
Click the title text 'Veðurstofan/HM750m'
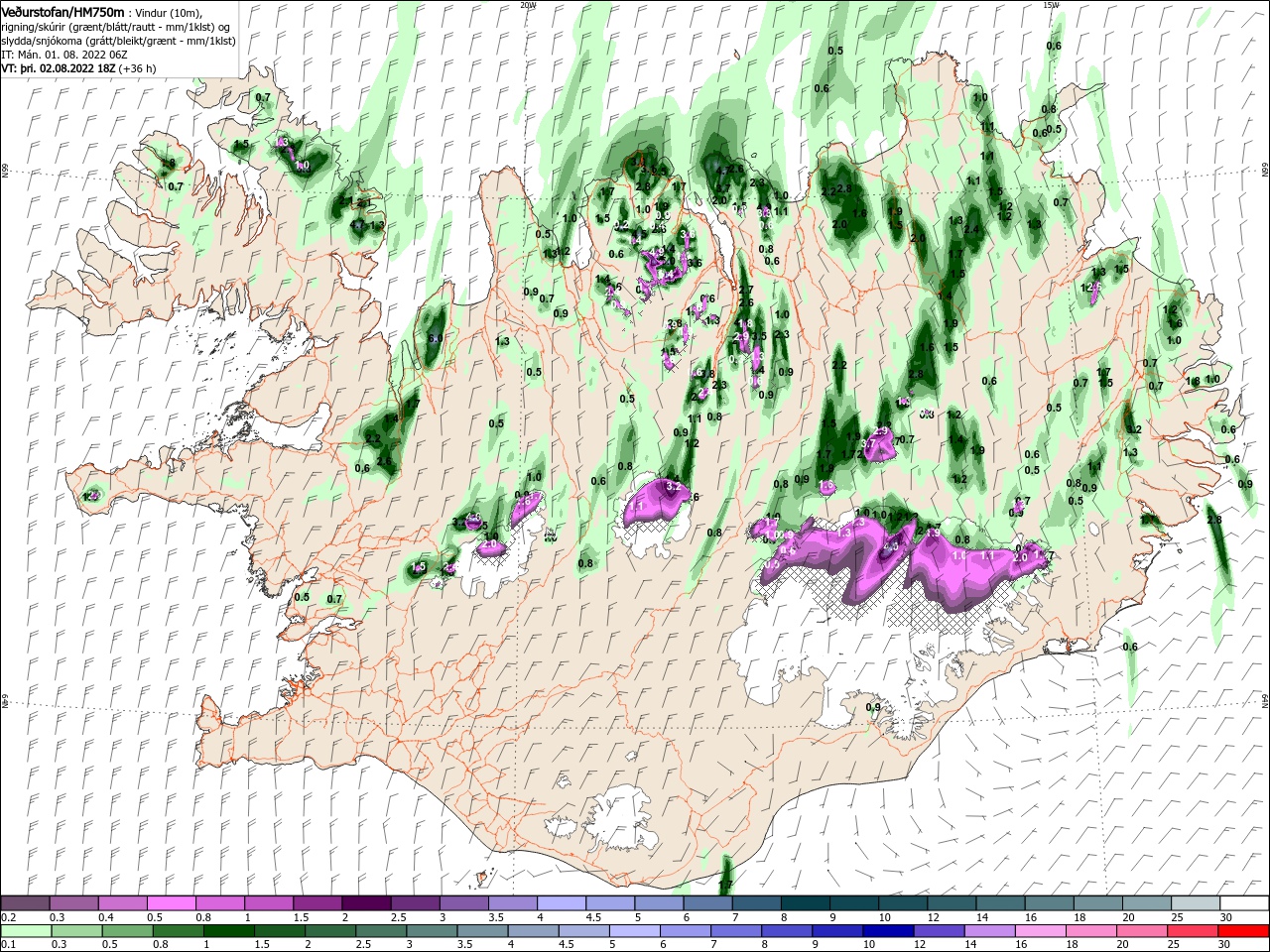(63, 11)
